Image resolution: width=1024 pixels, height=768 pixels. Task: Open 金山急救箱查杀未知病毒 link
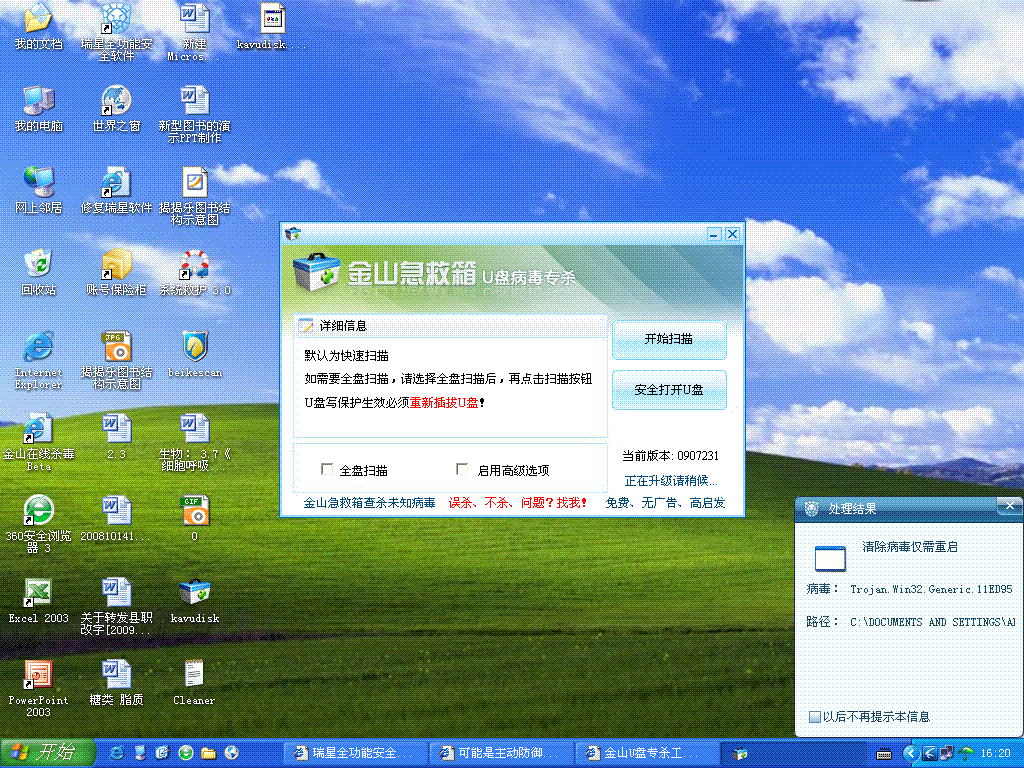pos(369,503)
